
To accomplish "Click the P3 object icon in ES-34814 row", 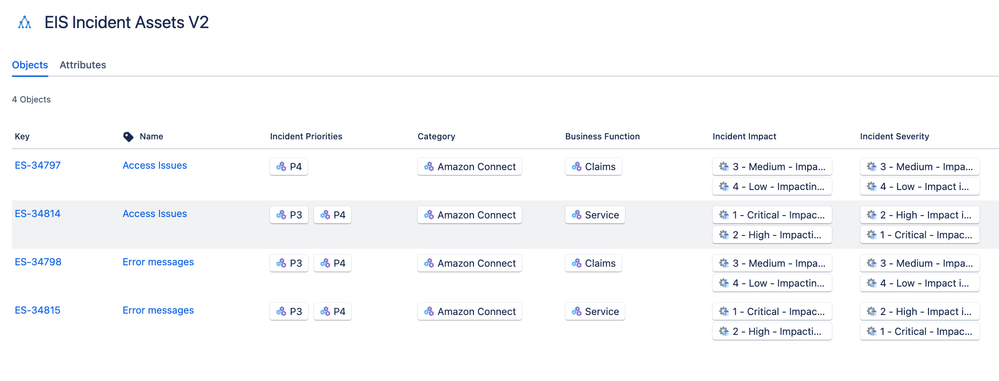I will 281,215.
